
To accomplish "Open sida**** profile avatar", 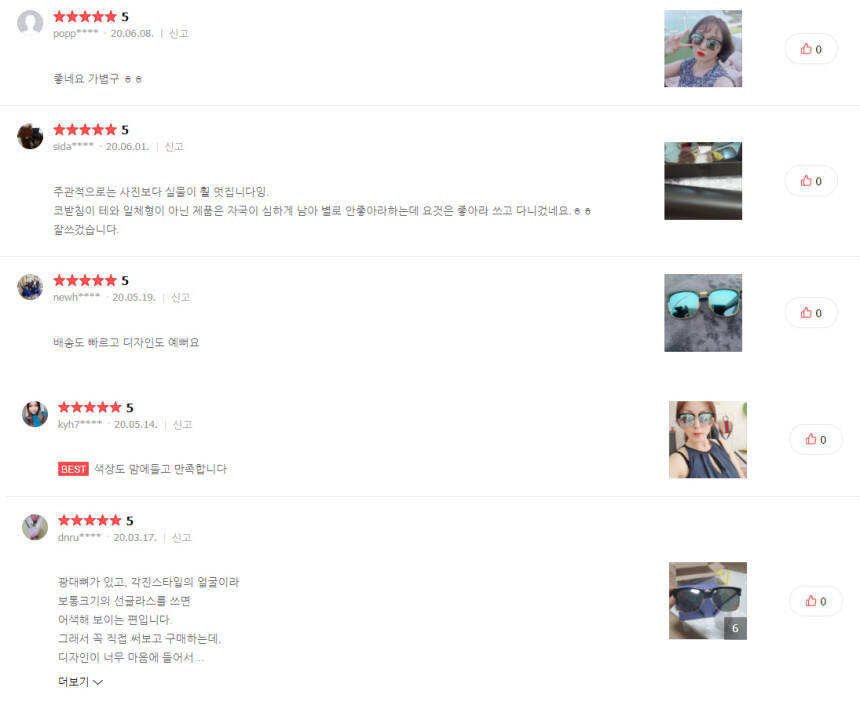I will click(30, 136).
